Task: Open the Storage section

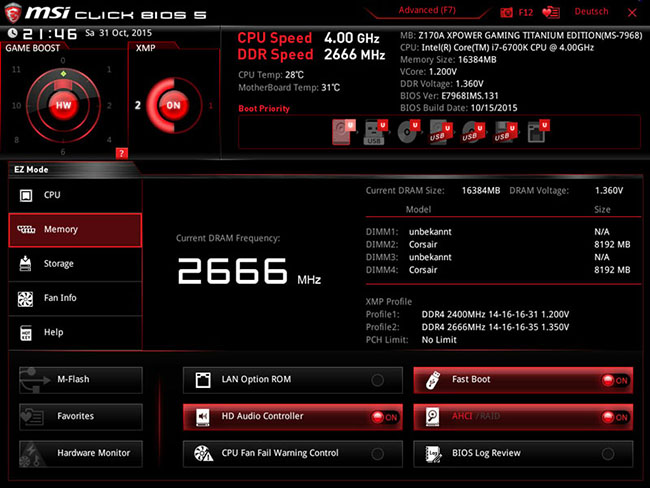Action: [75, 264]
